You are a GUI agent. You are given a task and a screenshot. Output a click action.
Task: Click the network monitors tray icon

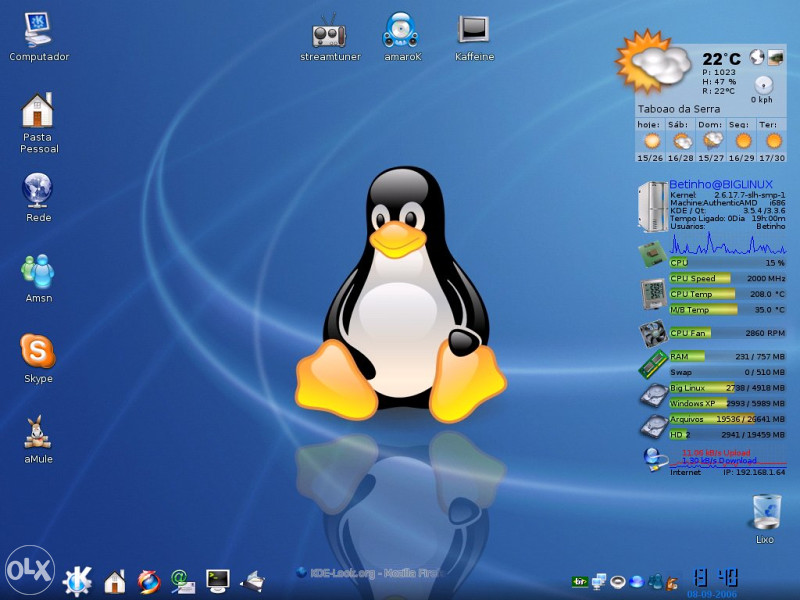tap(599, 581)
